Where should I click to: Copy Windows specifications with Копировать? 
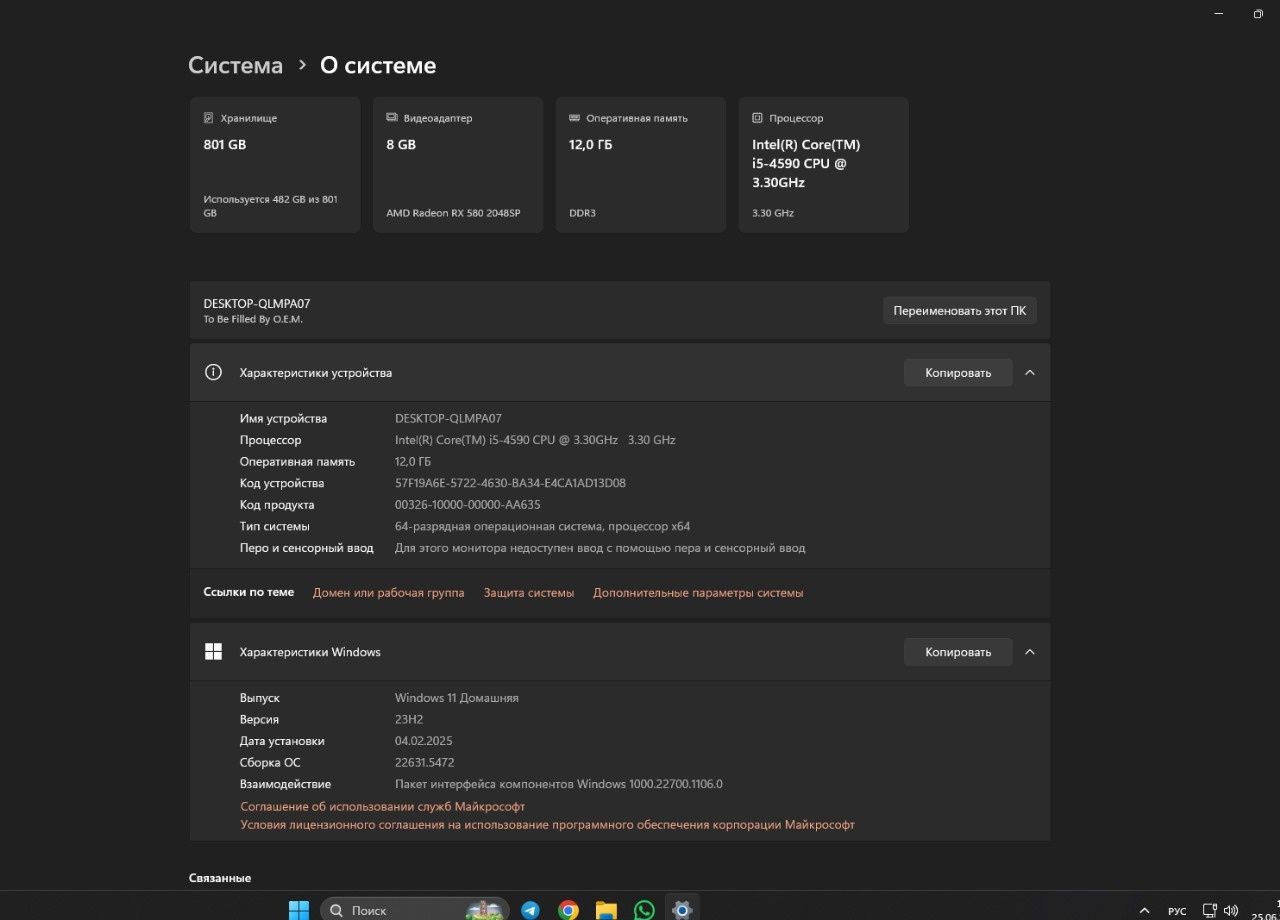pyautogui.click(x=958, y=652)
